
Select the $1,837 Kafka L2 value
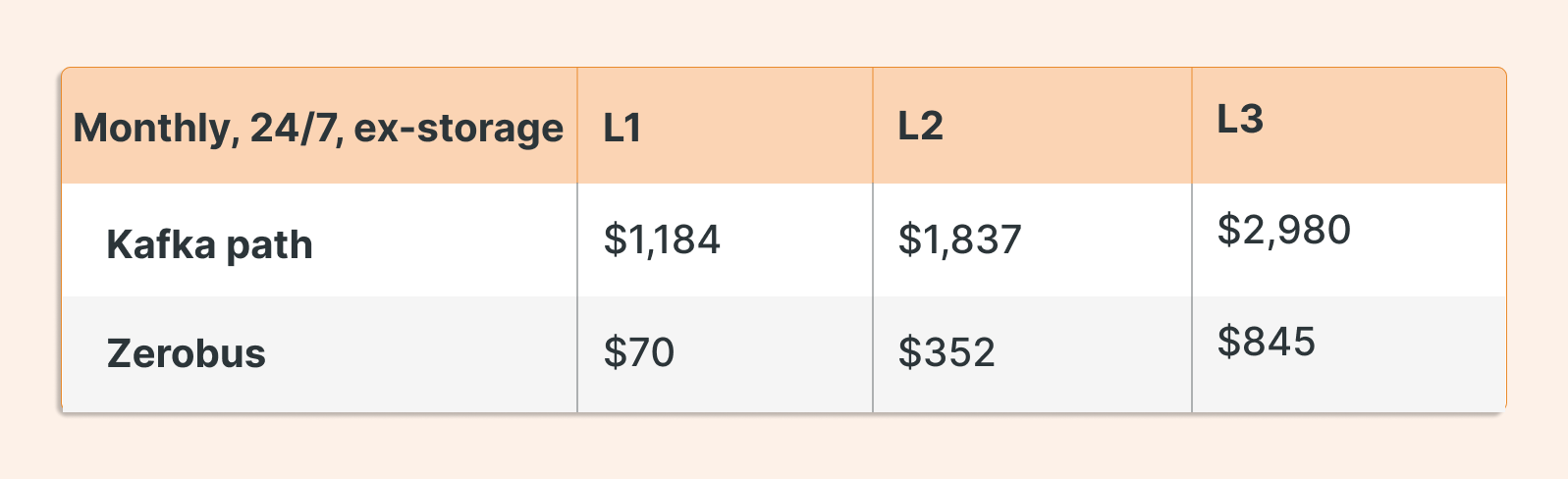coord(959,239)
